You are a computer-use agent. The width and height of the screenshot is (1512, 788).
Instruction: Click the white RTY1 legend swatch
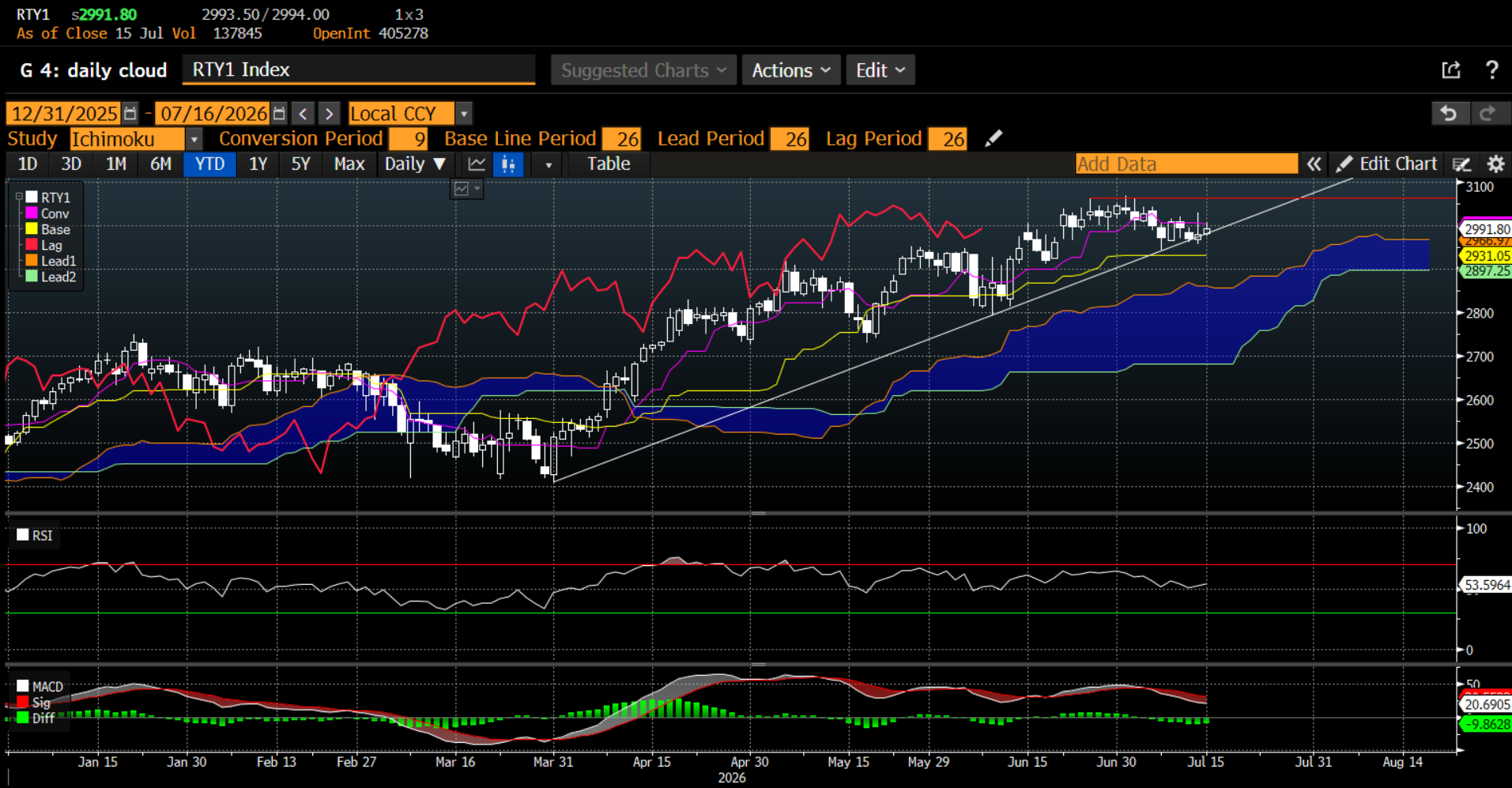pos(32,197)
